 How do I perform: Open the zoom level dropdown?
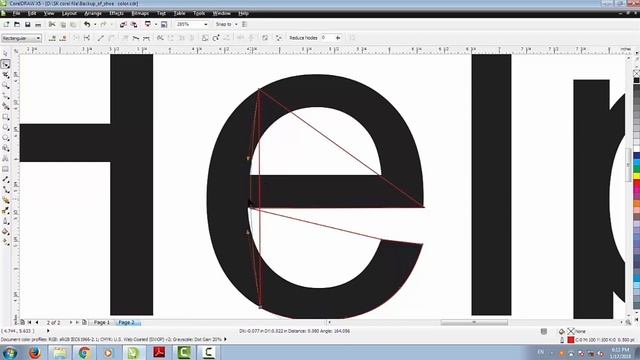point(206,24)
